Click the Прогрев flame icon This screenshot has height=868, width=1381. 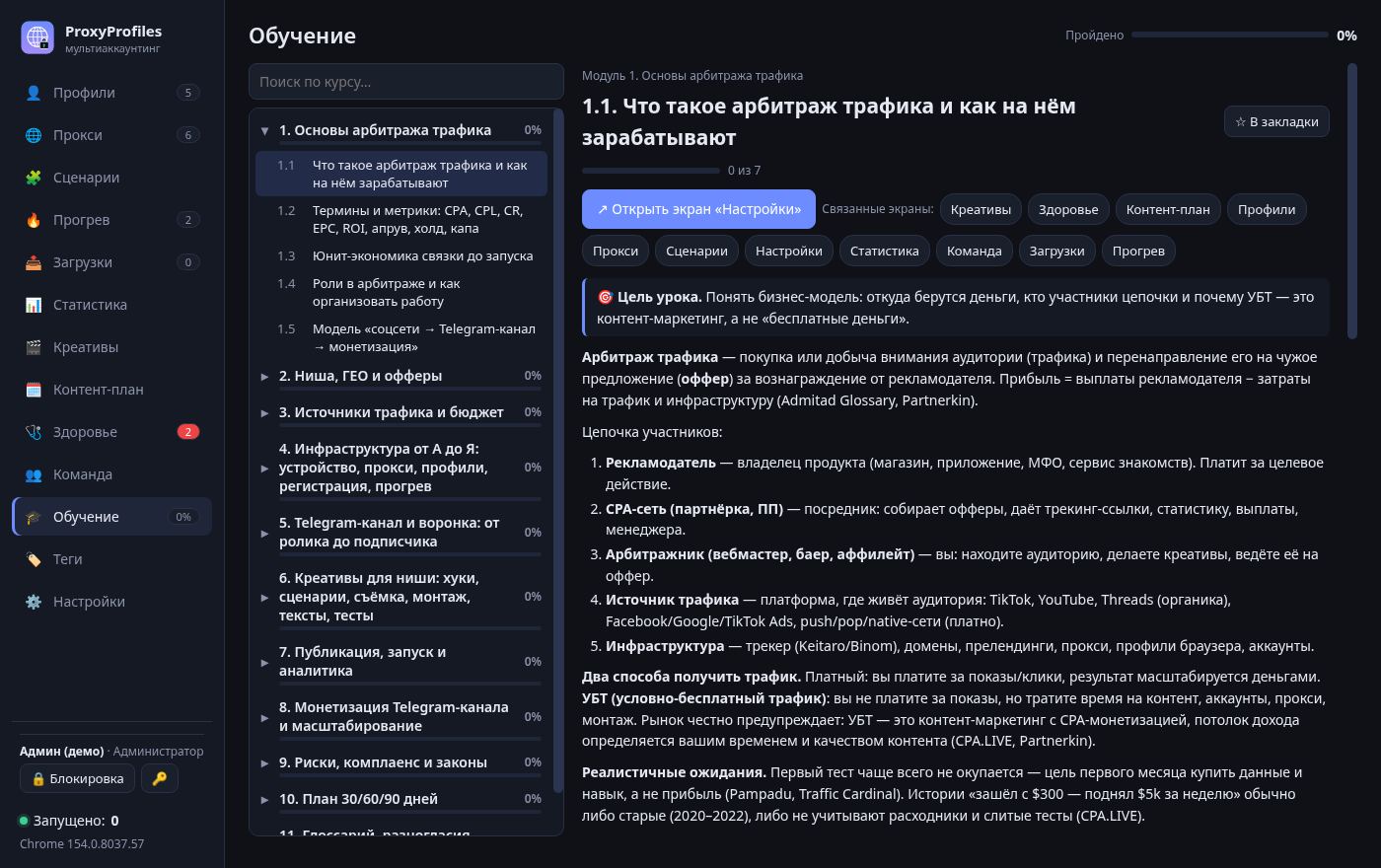pyautogui.click(x=34, y=220)
